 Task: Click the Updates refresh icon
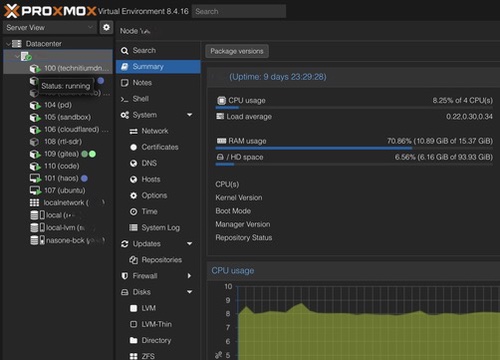click(x=125, y=244)
